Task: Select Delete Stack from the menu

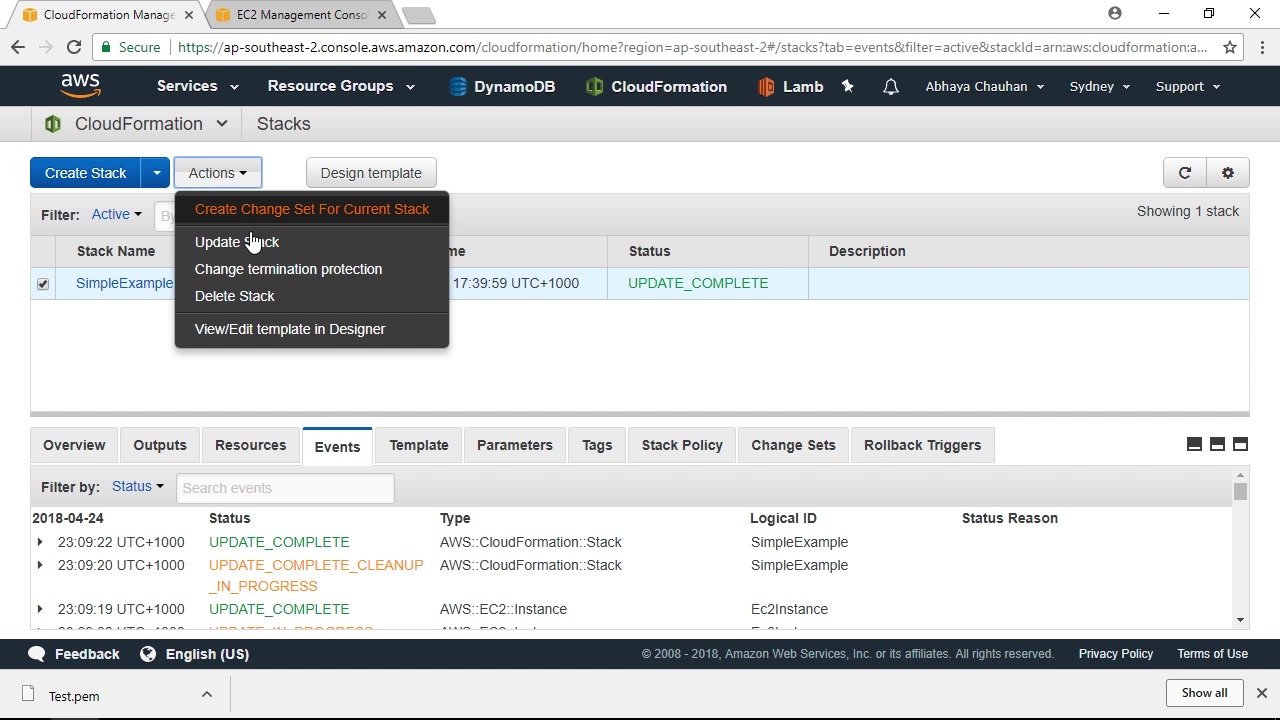Action: coord(312,296)
